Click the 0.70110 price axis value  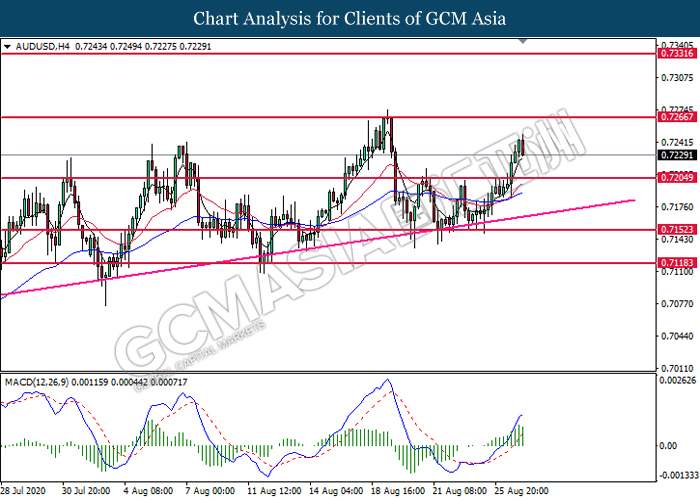coord(677,368)
